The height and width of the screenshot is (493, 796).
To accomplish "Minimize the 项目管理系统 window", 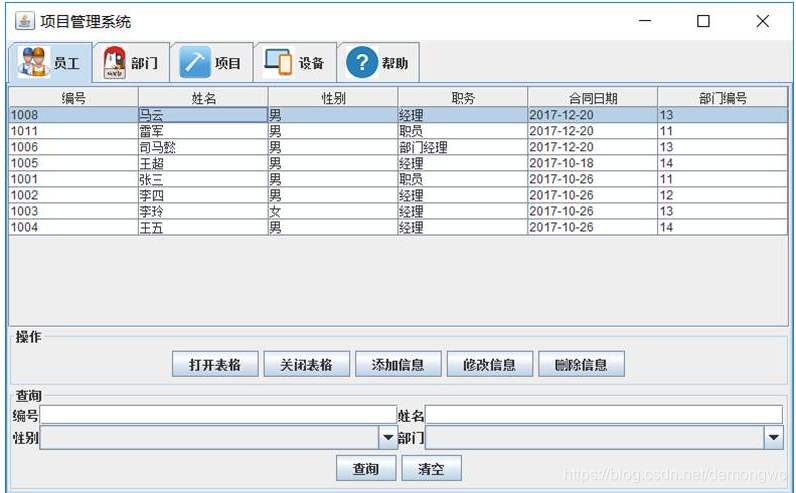I will click(645, 21).
